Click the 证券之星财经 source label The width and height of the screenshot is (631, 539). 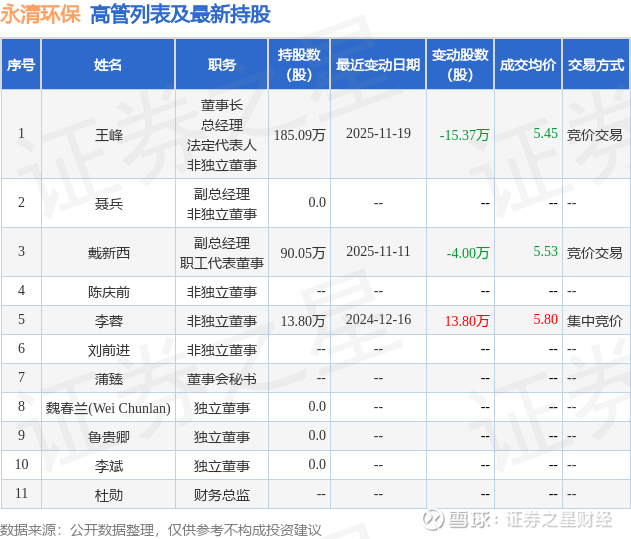point(559,520)
